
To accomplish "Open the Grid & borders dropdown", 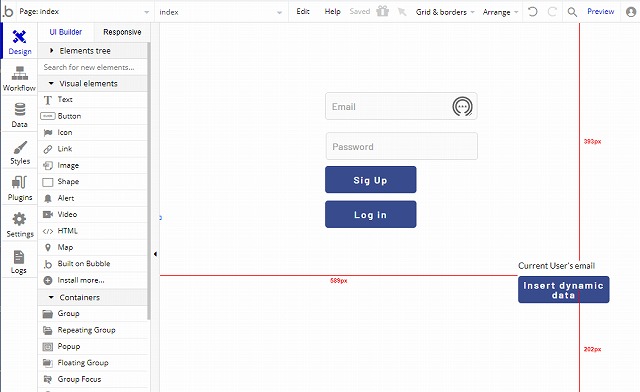I will pos(445,12).
